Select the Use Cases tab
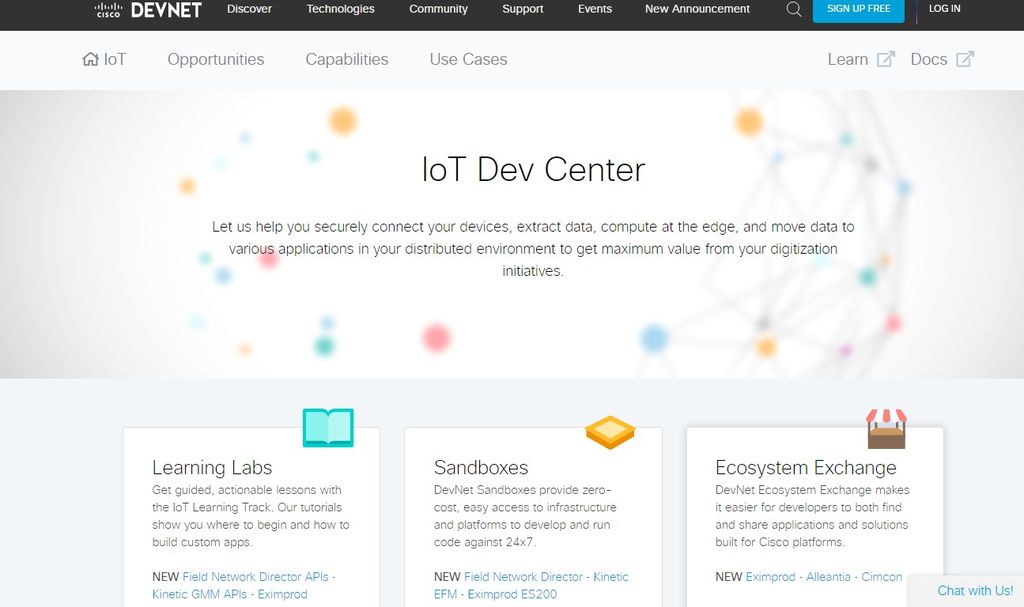Image resolution: width=1024 pixels, height=607 pixels. [x=468, y=59]
